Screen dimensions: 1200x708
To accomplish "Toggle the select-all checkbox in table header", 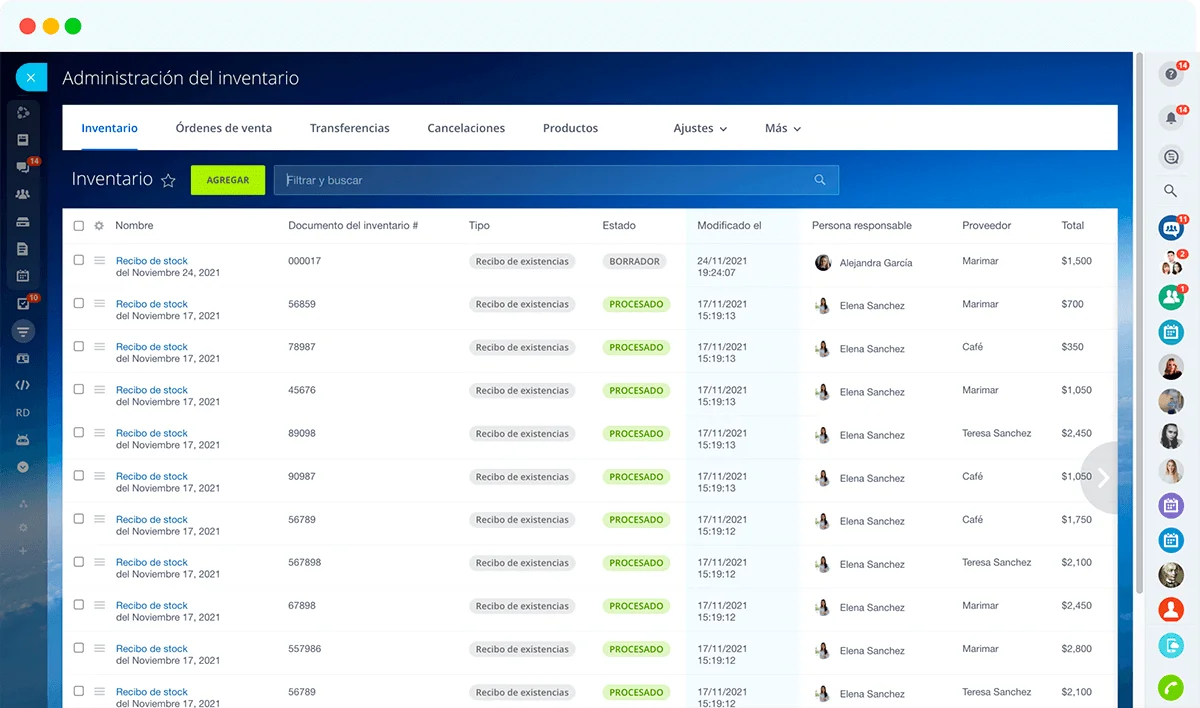I will [79, 226].
